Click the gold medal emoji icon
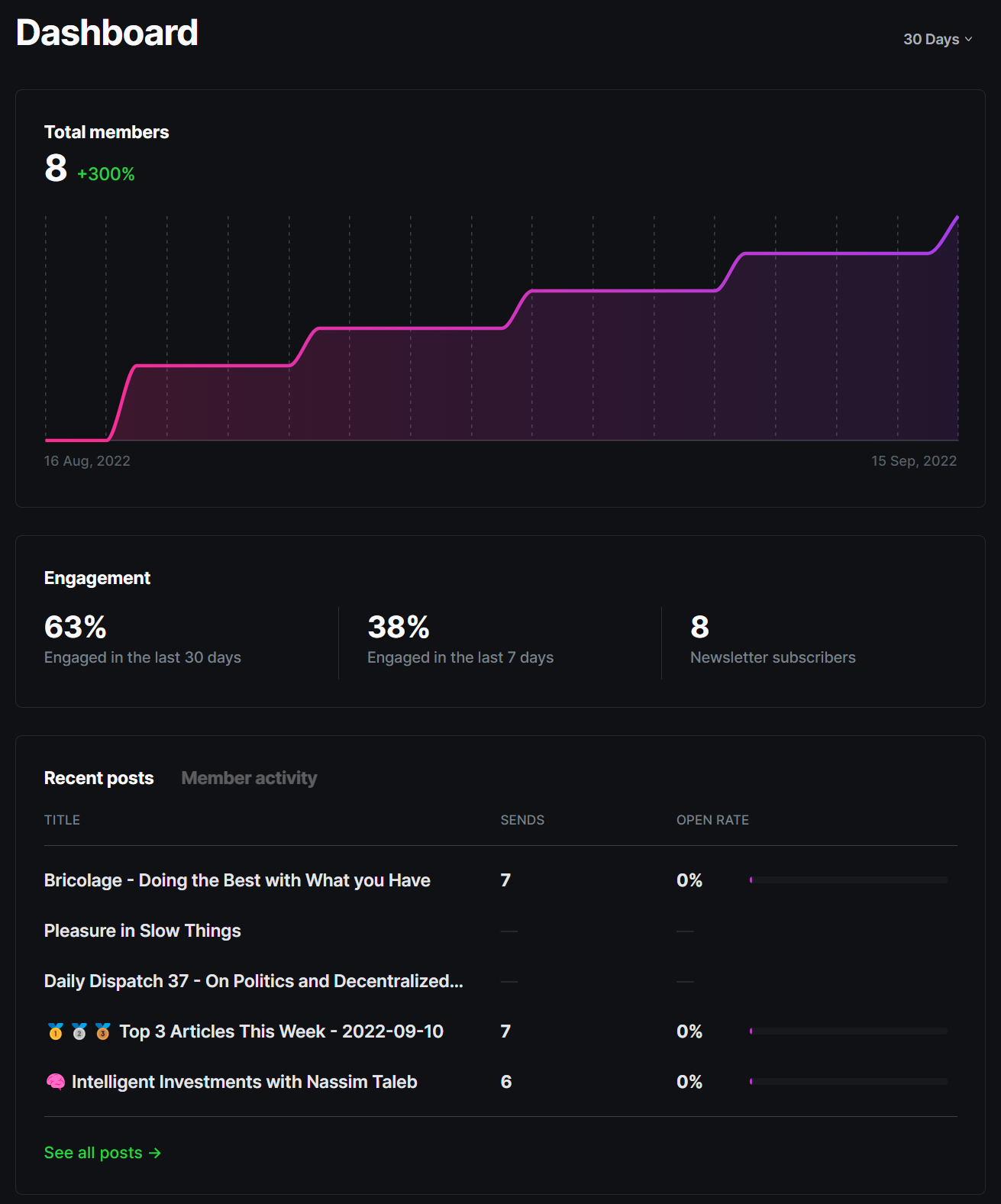Image resolution: width=1001 pixels, height=1204 pixels. click(56, 1031)
